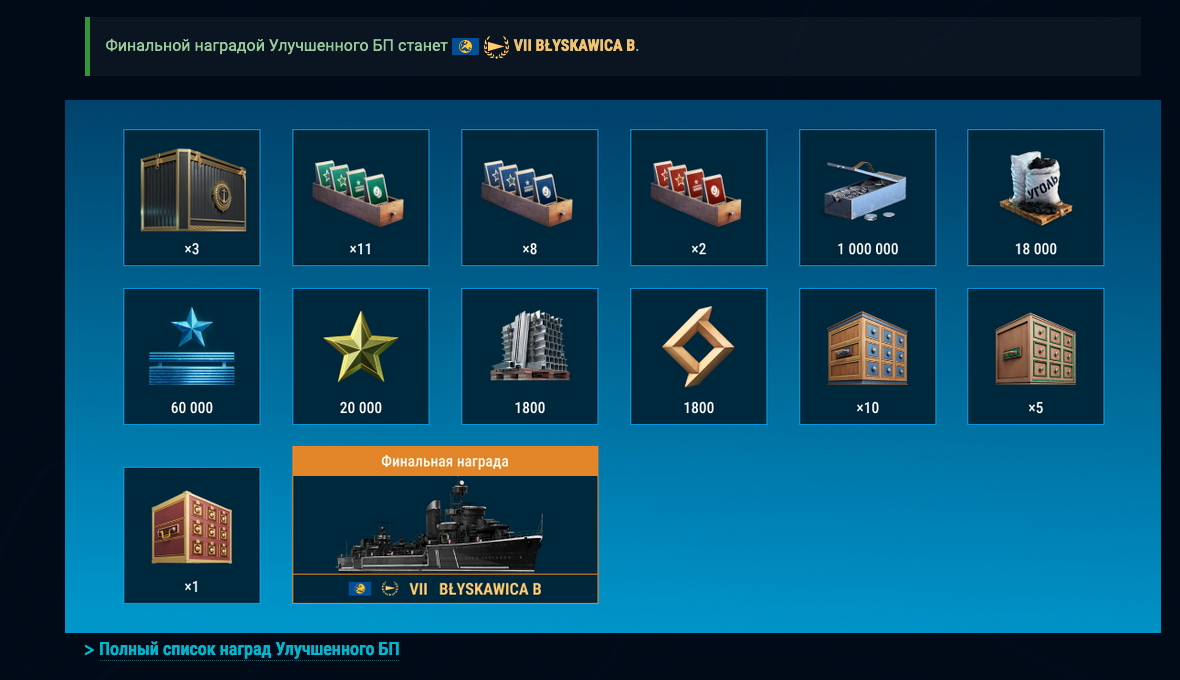Click the VII BŁYSKAWICA B label under ship
Screen dimensions: 1180x680
coord(475,589)
